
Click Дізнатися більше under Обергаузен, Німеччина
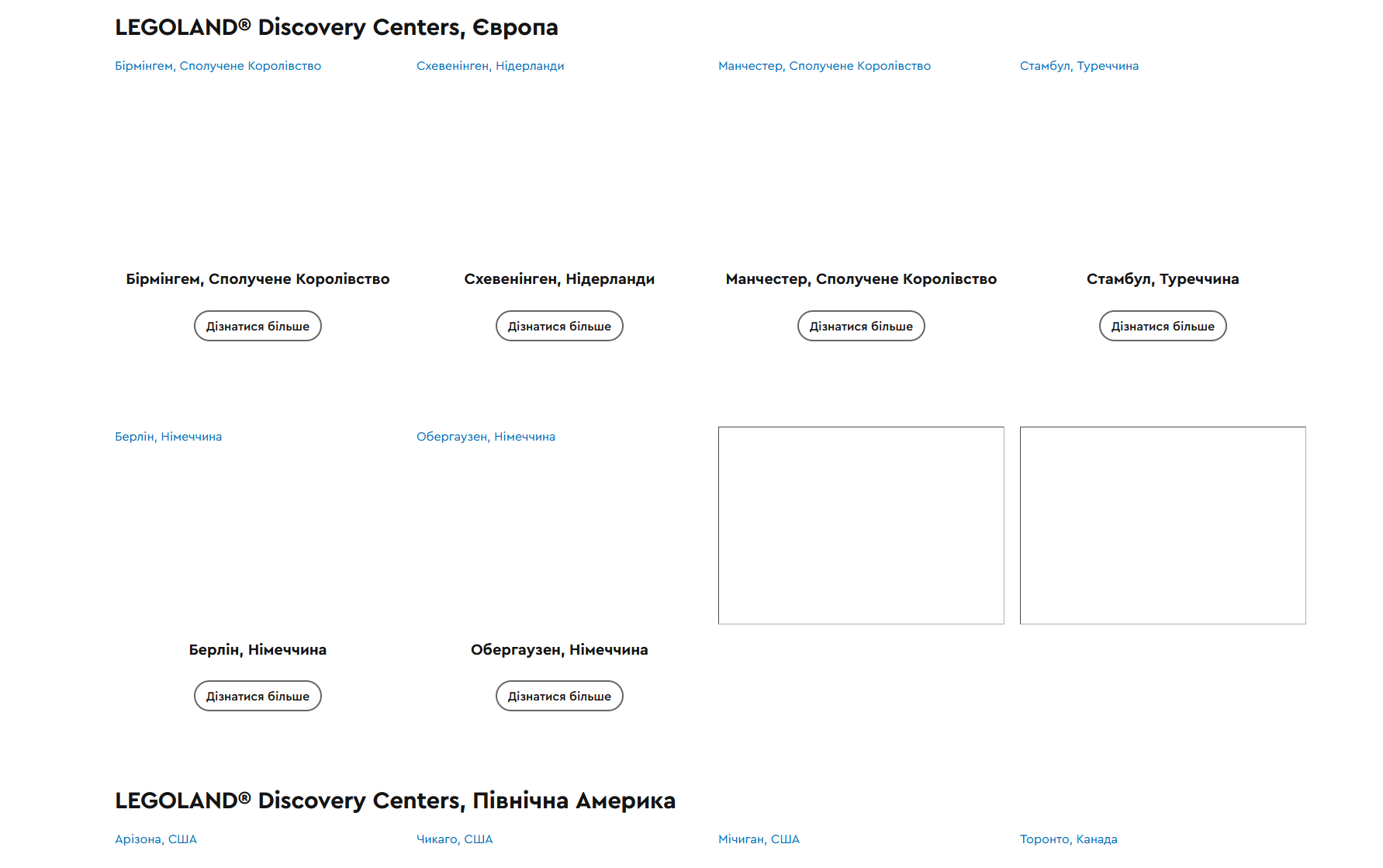click(559, 696)
